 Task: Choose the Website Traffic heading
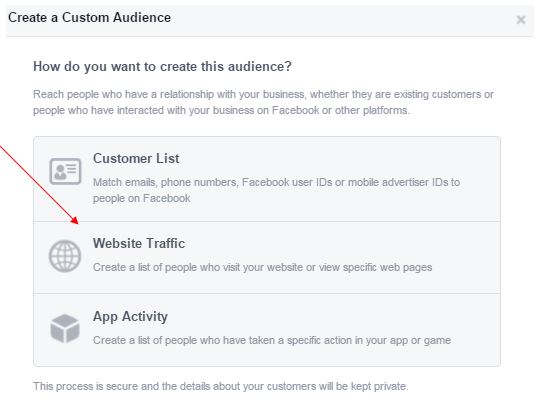pos(139,243)
